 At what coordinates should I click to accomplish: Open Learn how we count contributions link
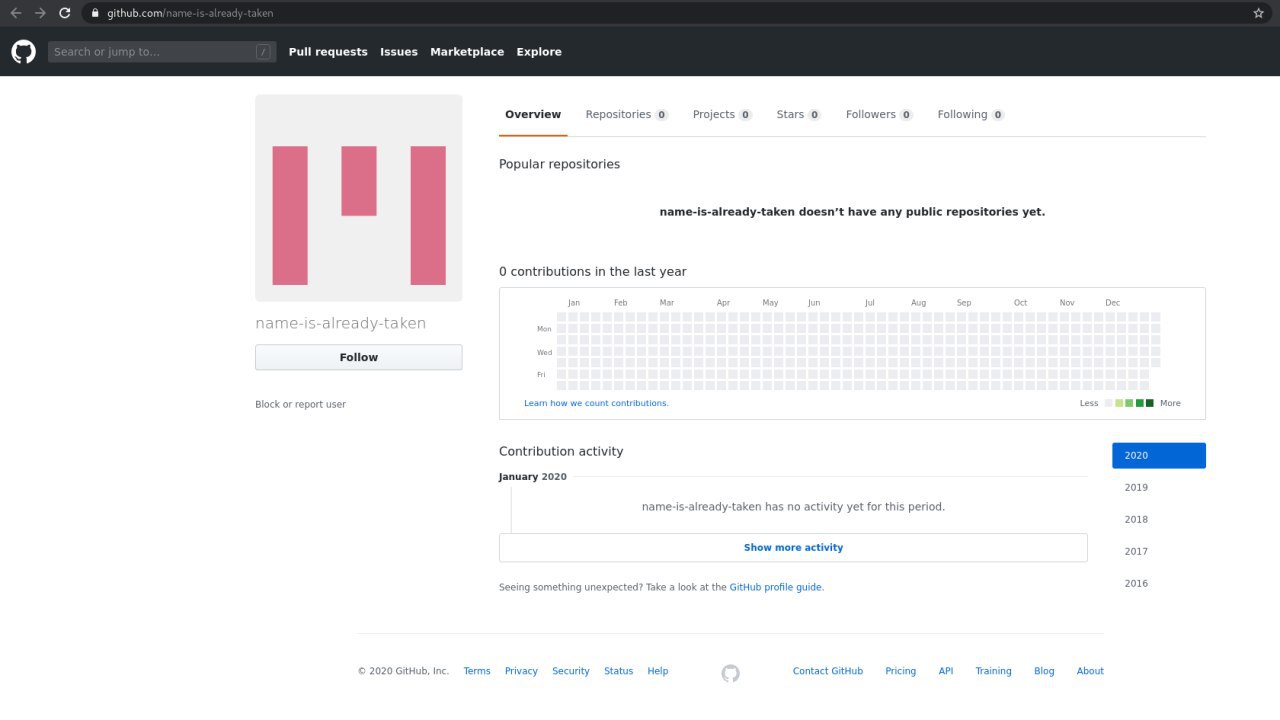click(x=596, y=403)
